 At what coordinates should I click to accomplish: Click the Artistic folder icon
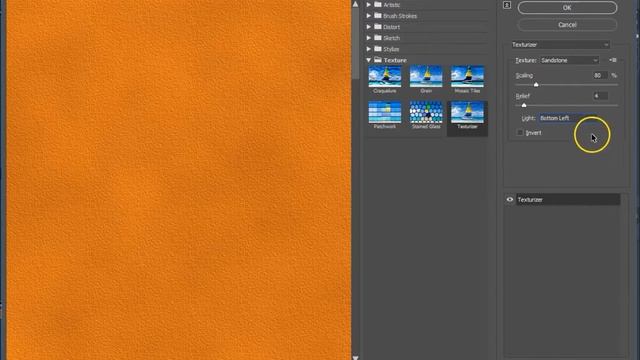tap(378, 4)
